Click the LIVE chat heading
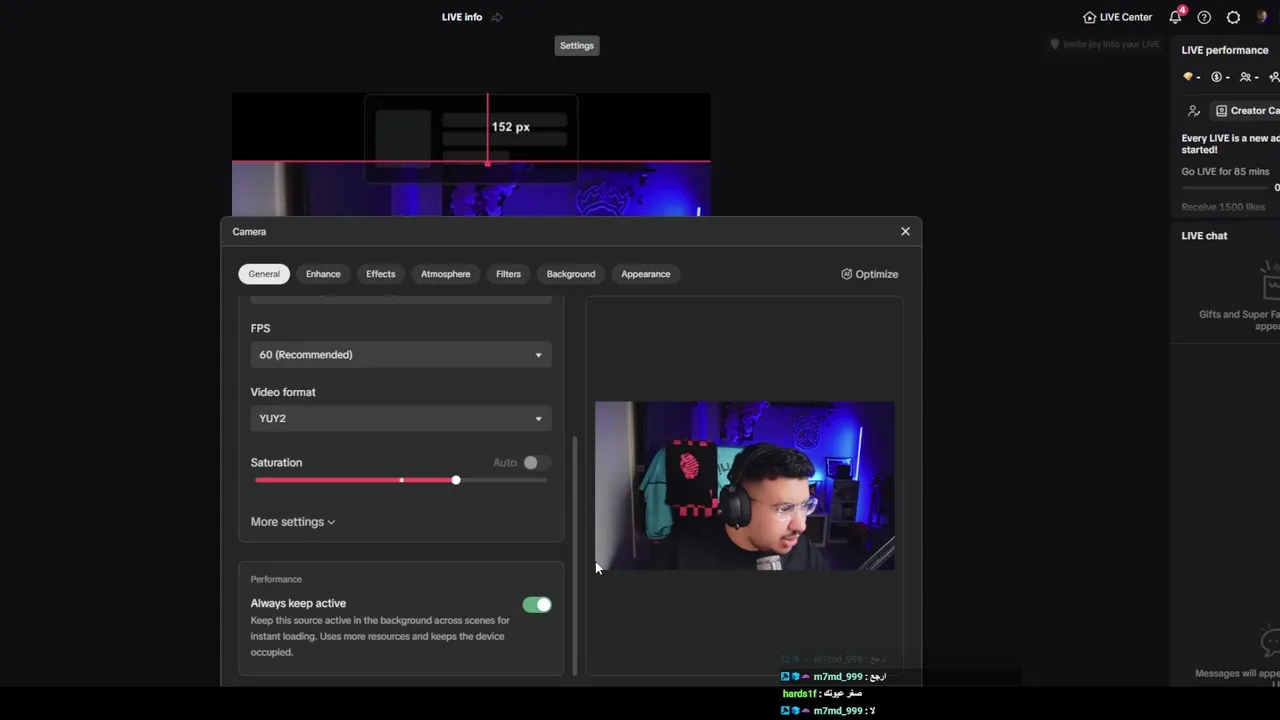Screen dimensions: 1280x720 coord(1204,236)
